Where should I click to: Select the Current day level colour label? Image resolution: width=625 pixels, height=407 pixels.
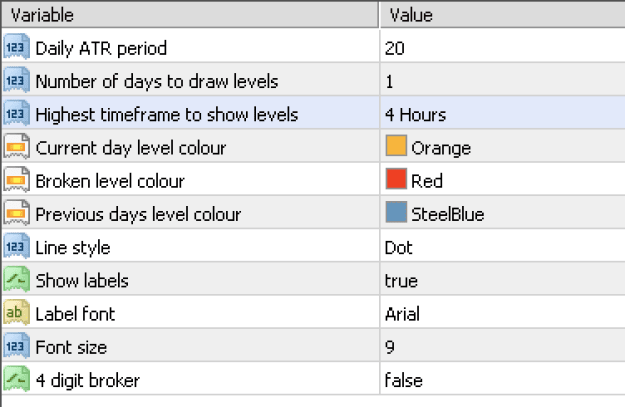click(131, 148)
